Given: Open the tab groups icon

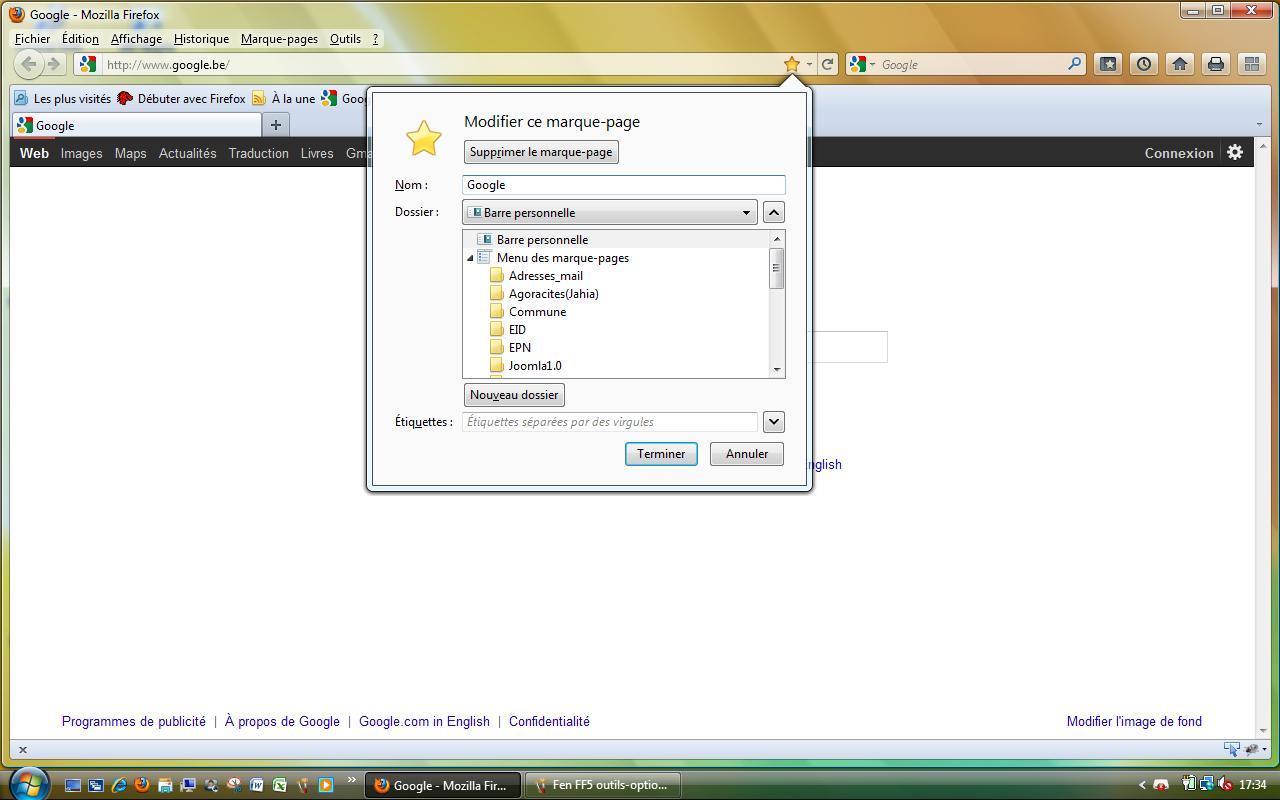Looking at the screenshot, I should 1251,64.
